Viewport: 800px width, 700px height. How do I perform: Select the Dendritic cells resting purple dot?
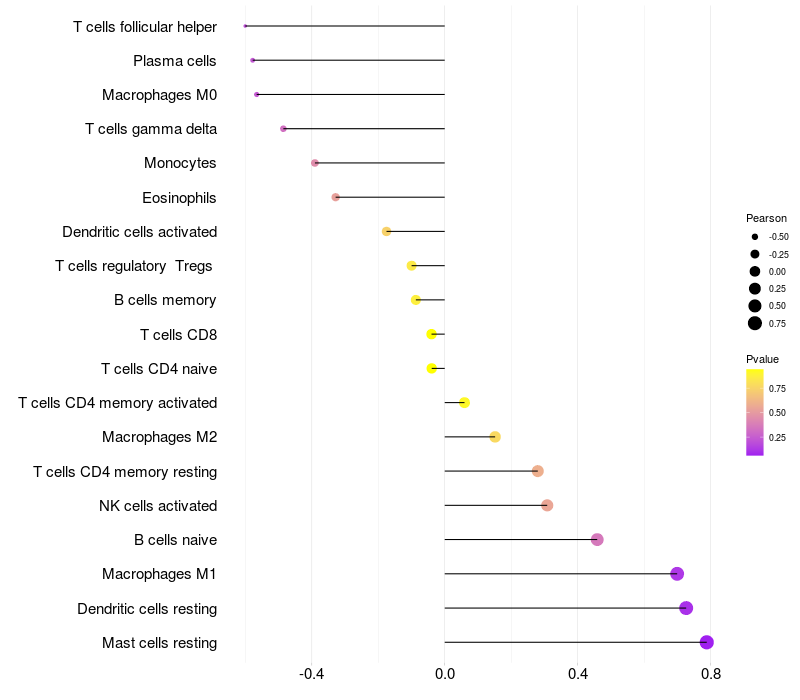[x=686, y=608]
